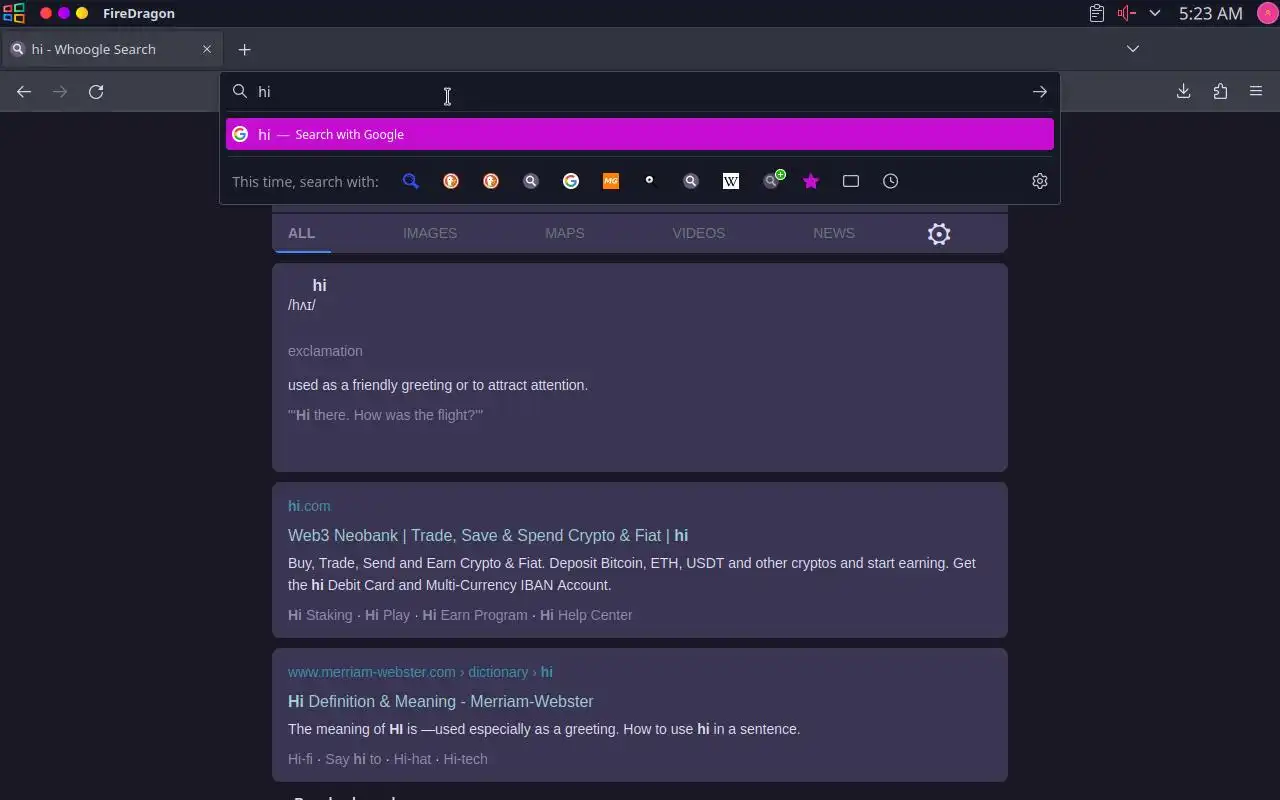Image resolution: width=1280 pixels, height=800 pixels.
Task: Click the FireDragon title in top panel
Action: [139, 13]
